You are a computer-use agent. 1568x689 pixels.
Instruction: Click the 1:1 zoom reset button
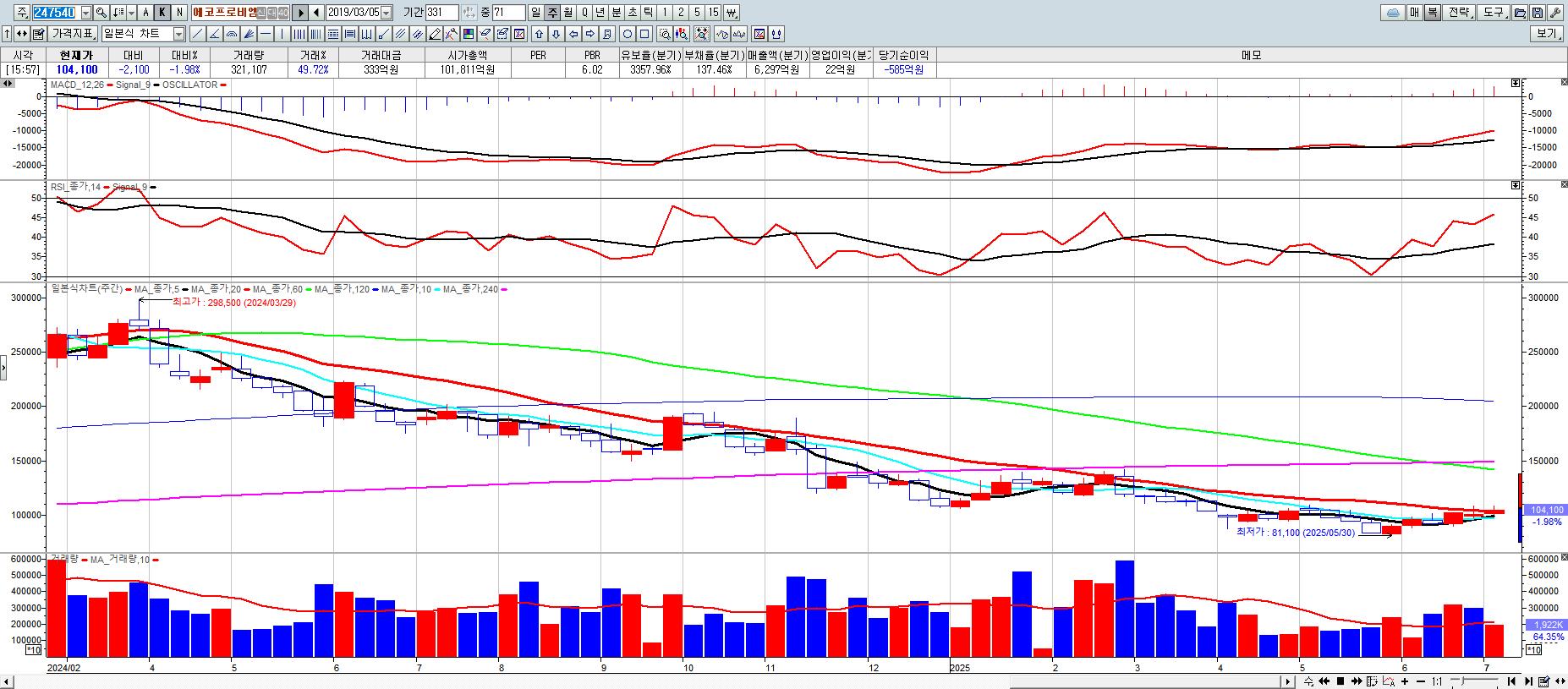(x=1437, y=681)
